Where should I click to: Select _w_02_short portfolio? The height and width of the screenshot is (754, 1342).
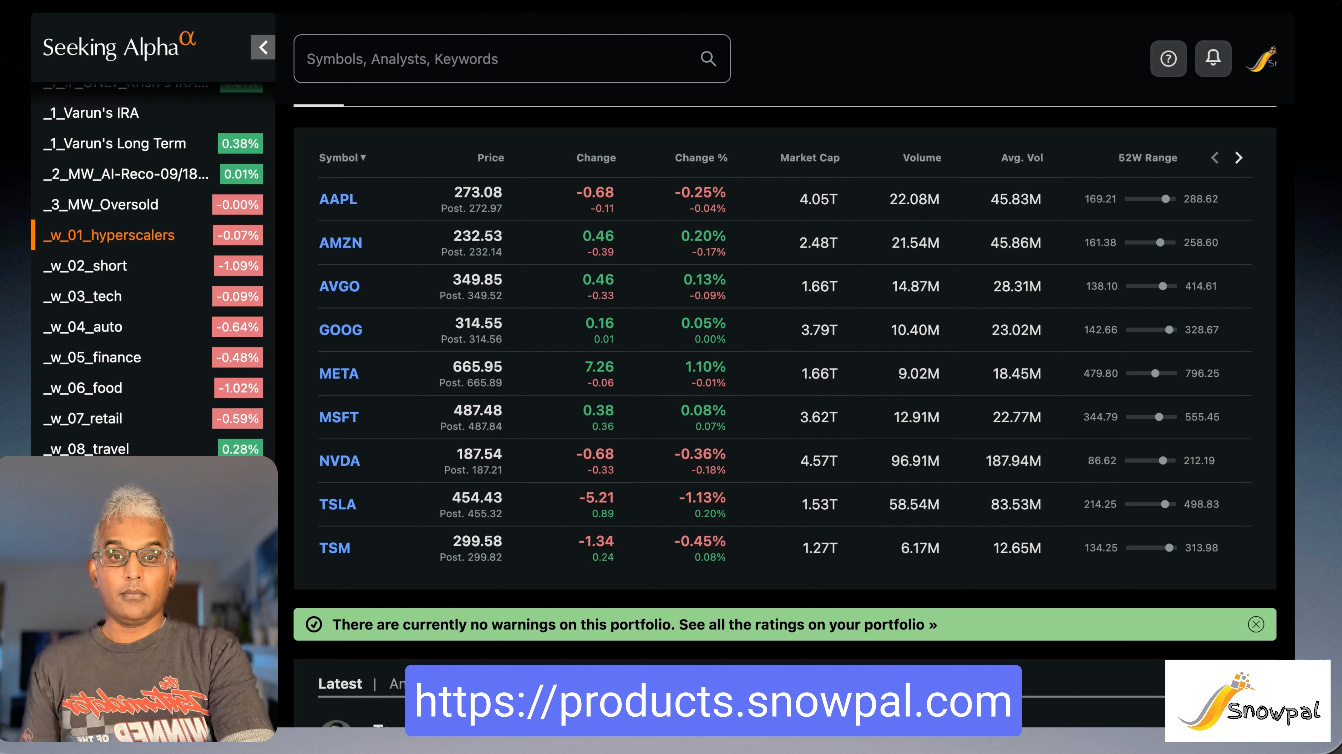pyautogui.click(x=84, y=266)
